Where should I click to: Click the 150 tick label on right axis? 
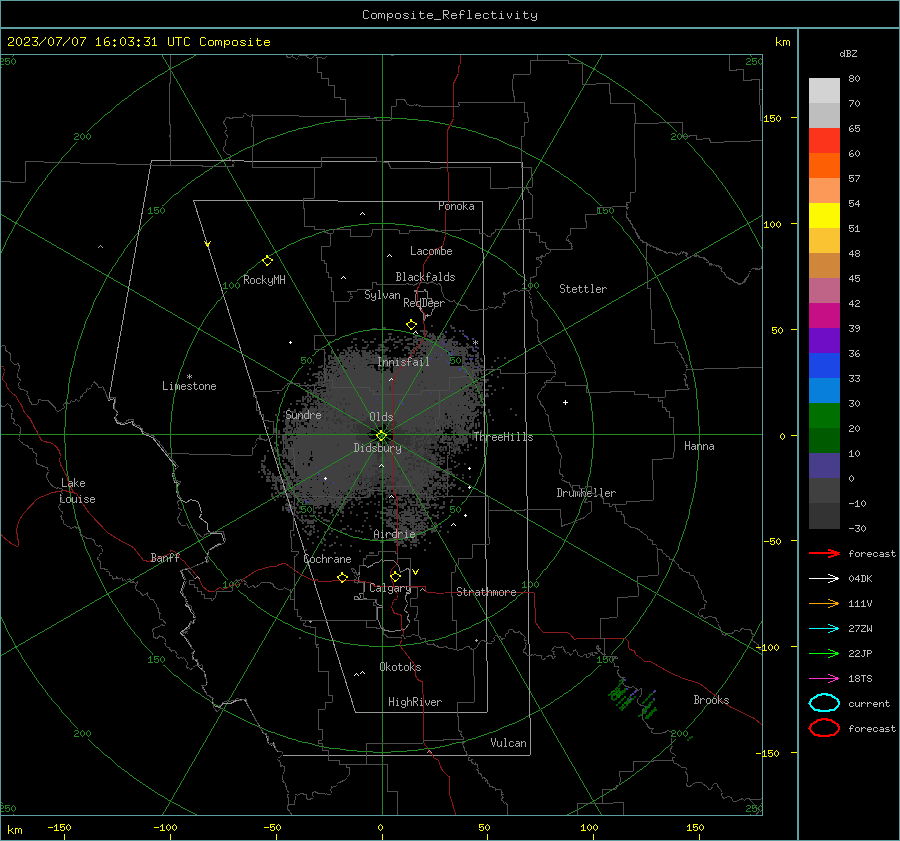[772, 118]
